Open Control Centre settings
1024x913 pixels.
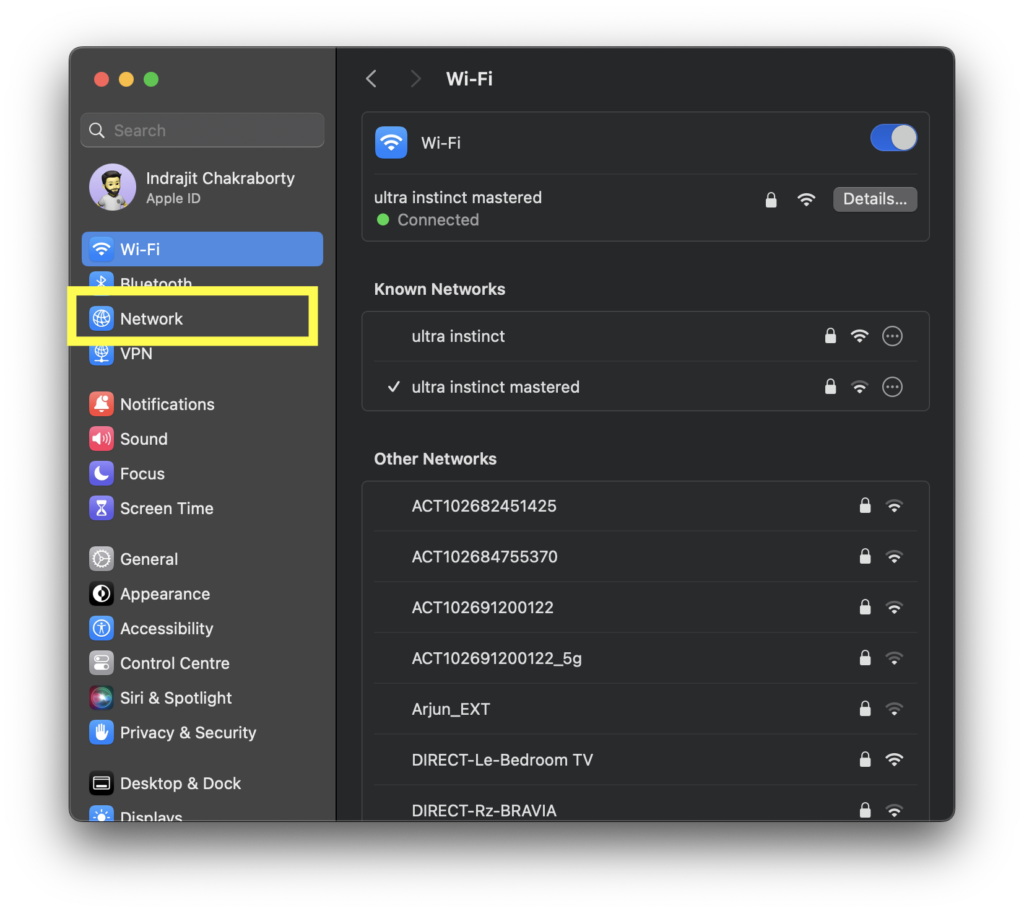[x=174, y=663]
